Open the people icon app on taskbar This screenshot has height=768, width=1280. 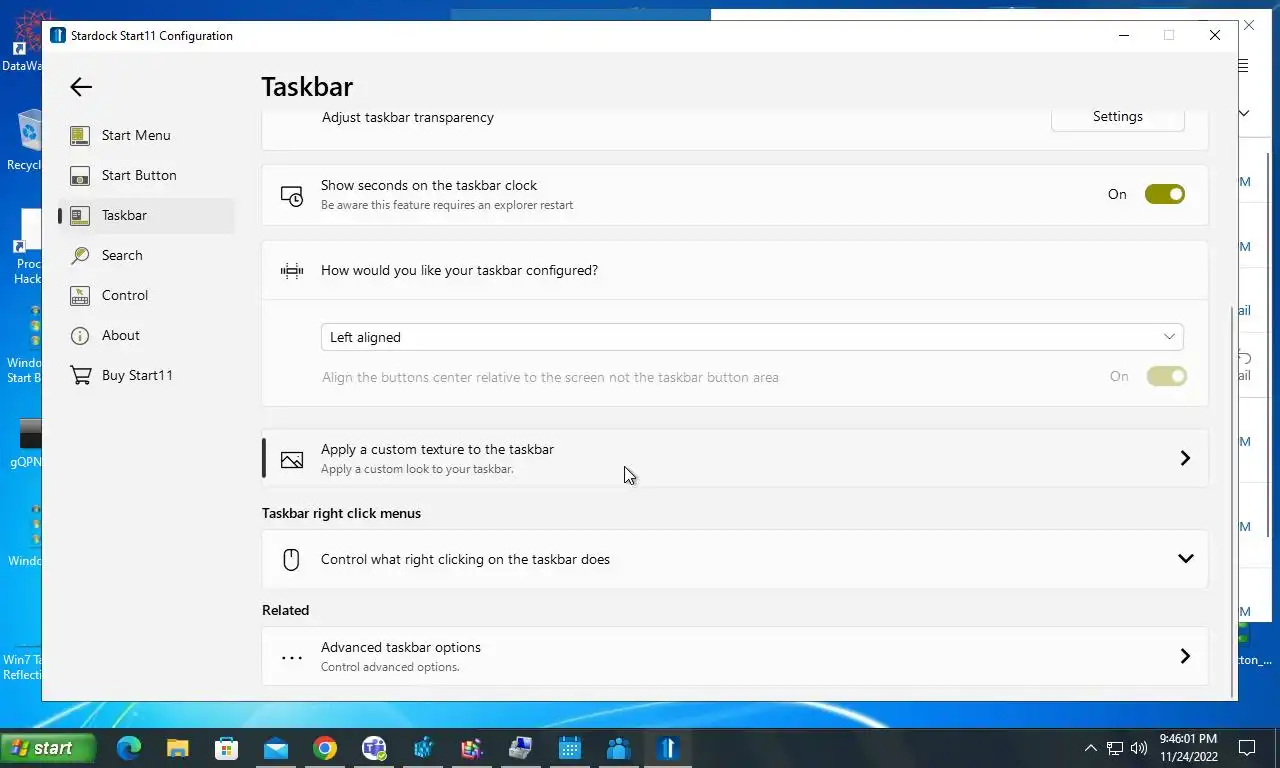tap(619, 748)
